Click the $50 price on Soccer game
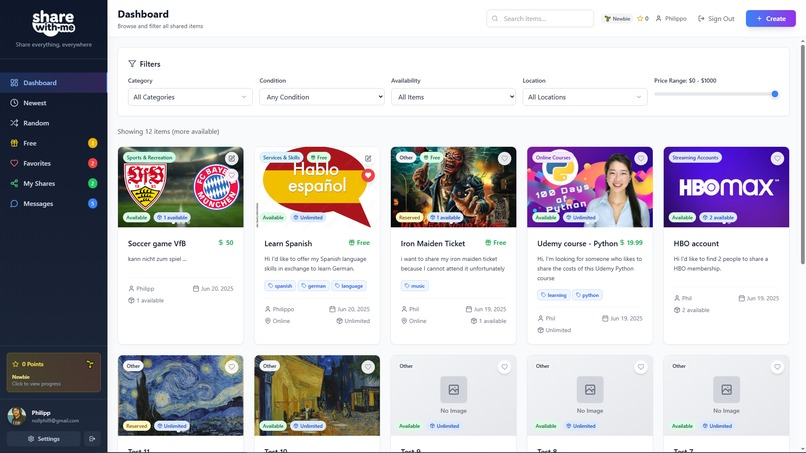This screenshot has width=806, height=453. 226,243
